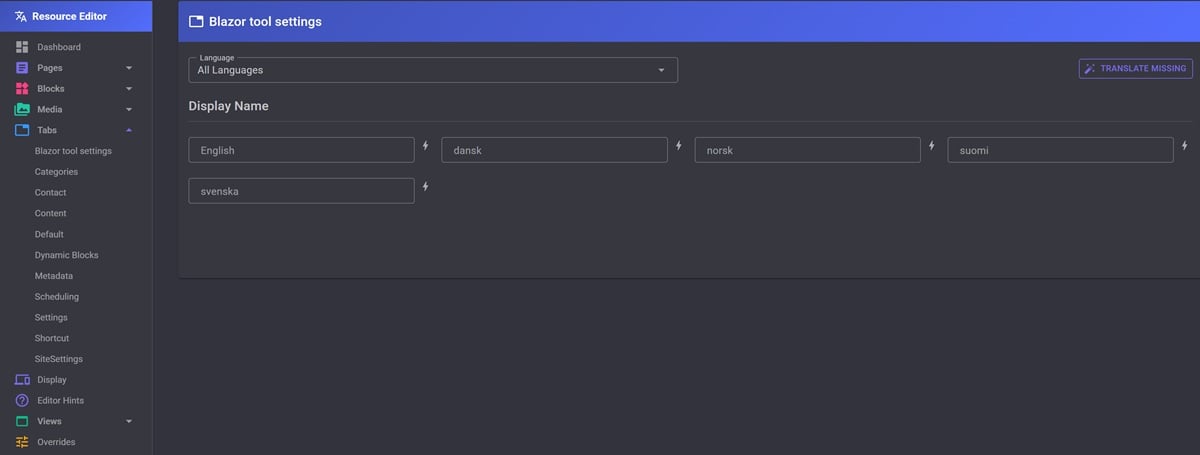Click the Blocks icon in sidebar
This screenshot has height=455, width=1200.
(21, 88)
